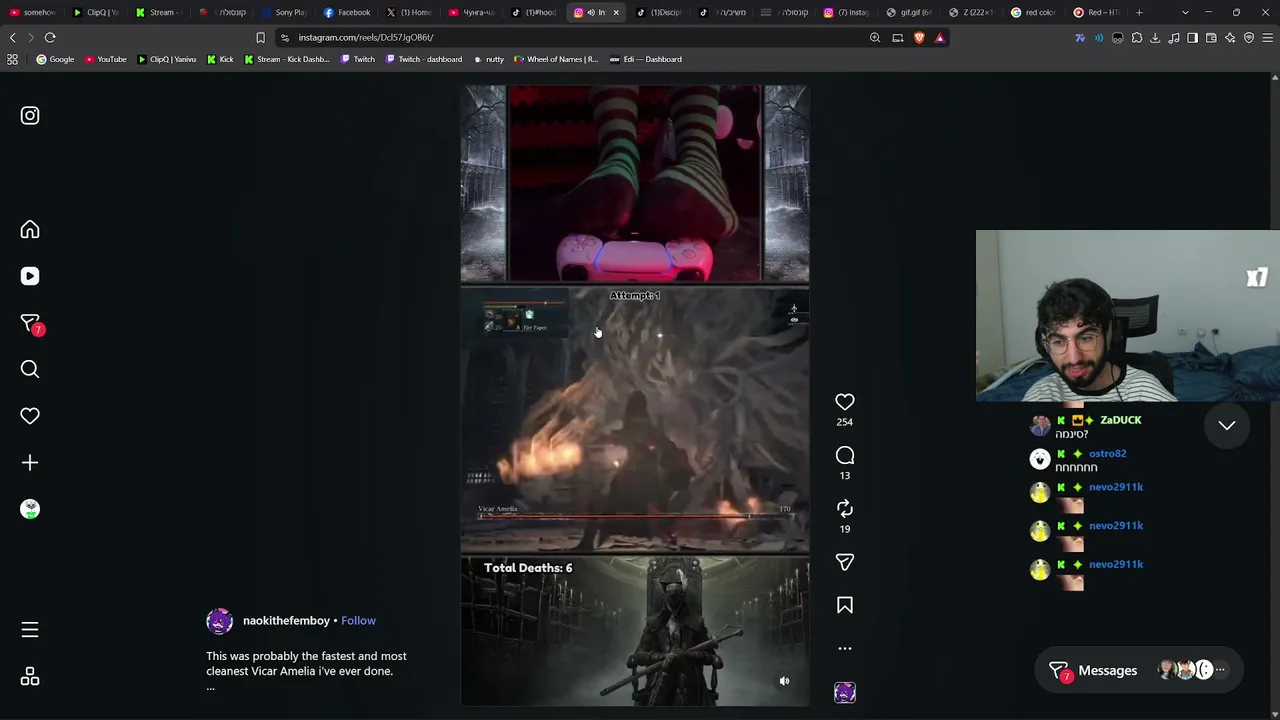Open the browser extensions puzzle icon
This screenshot has width=1280, height=720.
pyautogui.click(x=1136, y=38)
